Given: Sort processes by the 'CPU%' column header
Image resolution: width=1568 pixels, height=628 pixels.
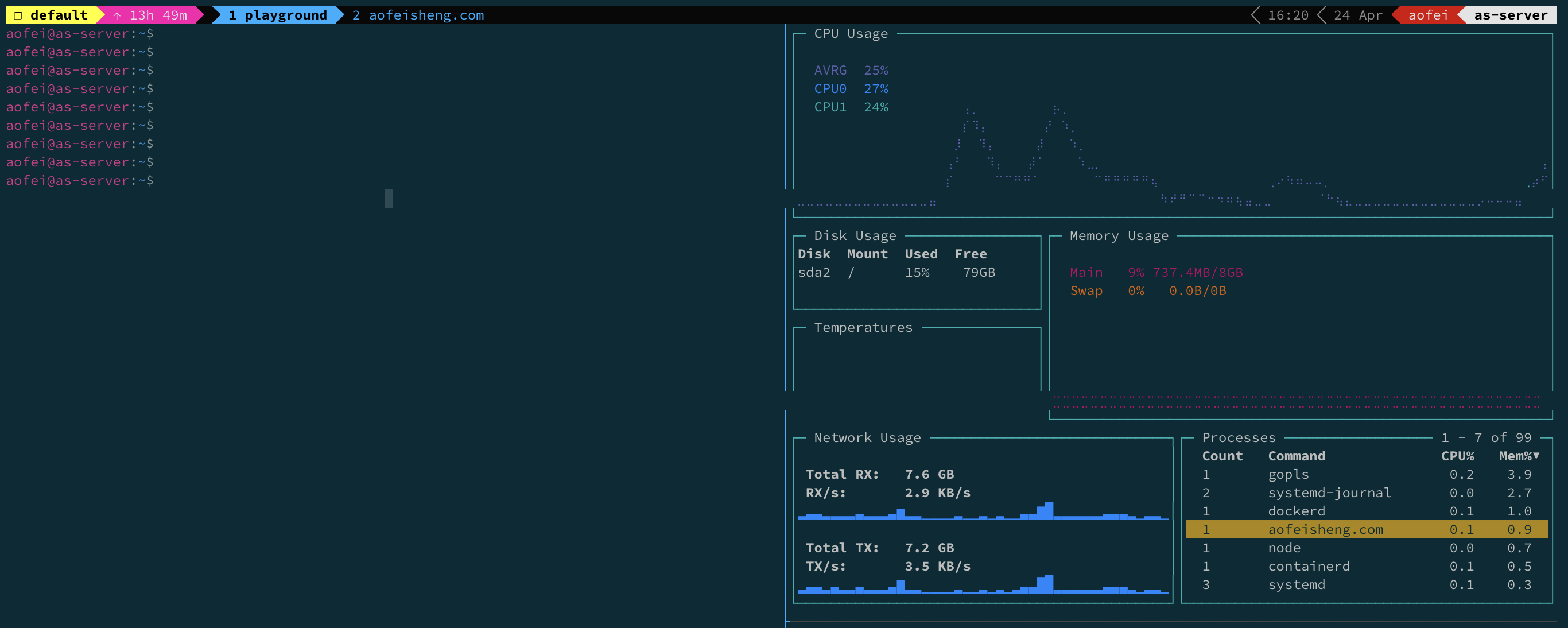Looking at the screenshot, I should point(1457,456).
